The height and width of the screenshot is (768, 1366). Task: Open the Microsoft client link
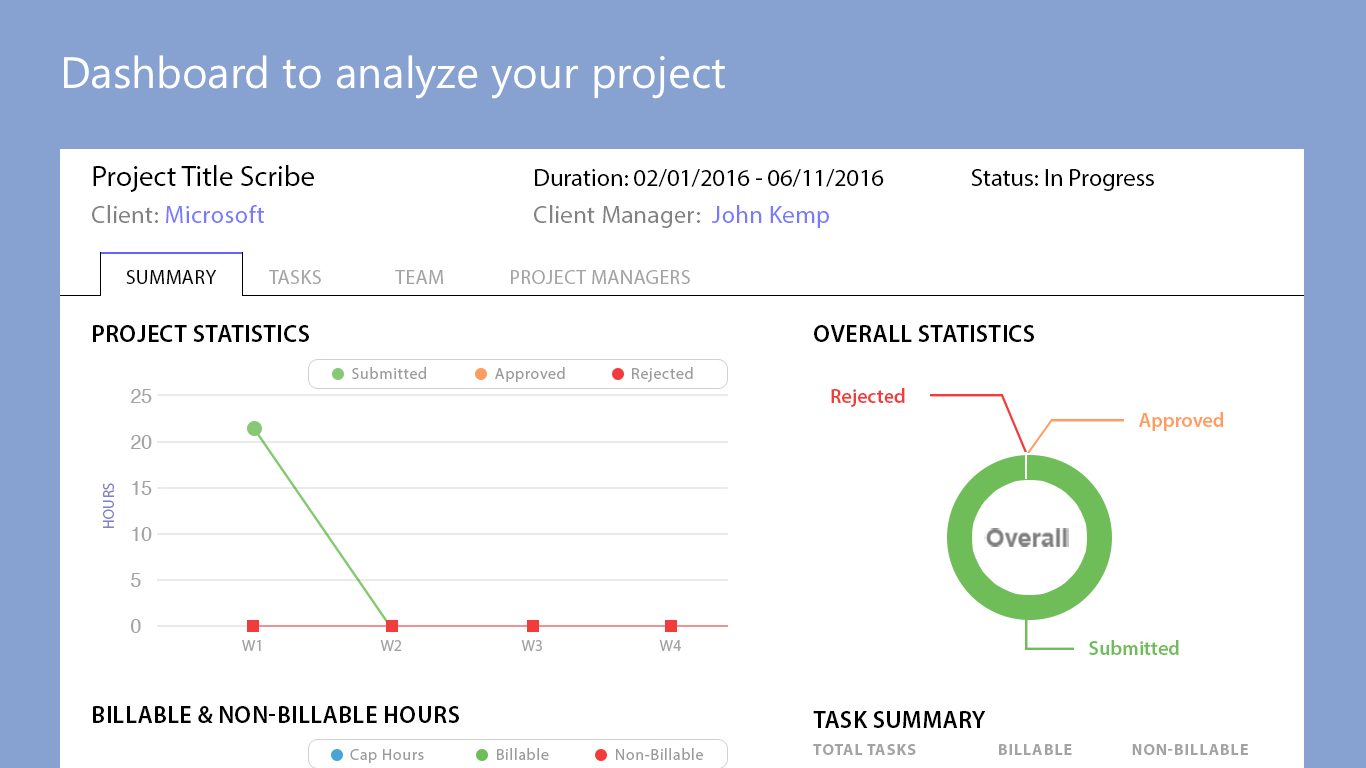click(x=214, y=215)
